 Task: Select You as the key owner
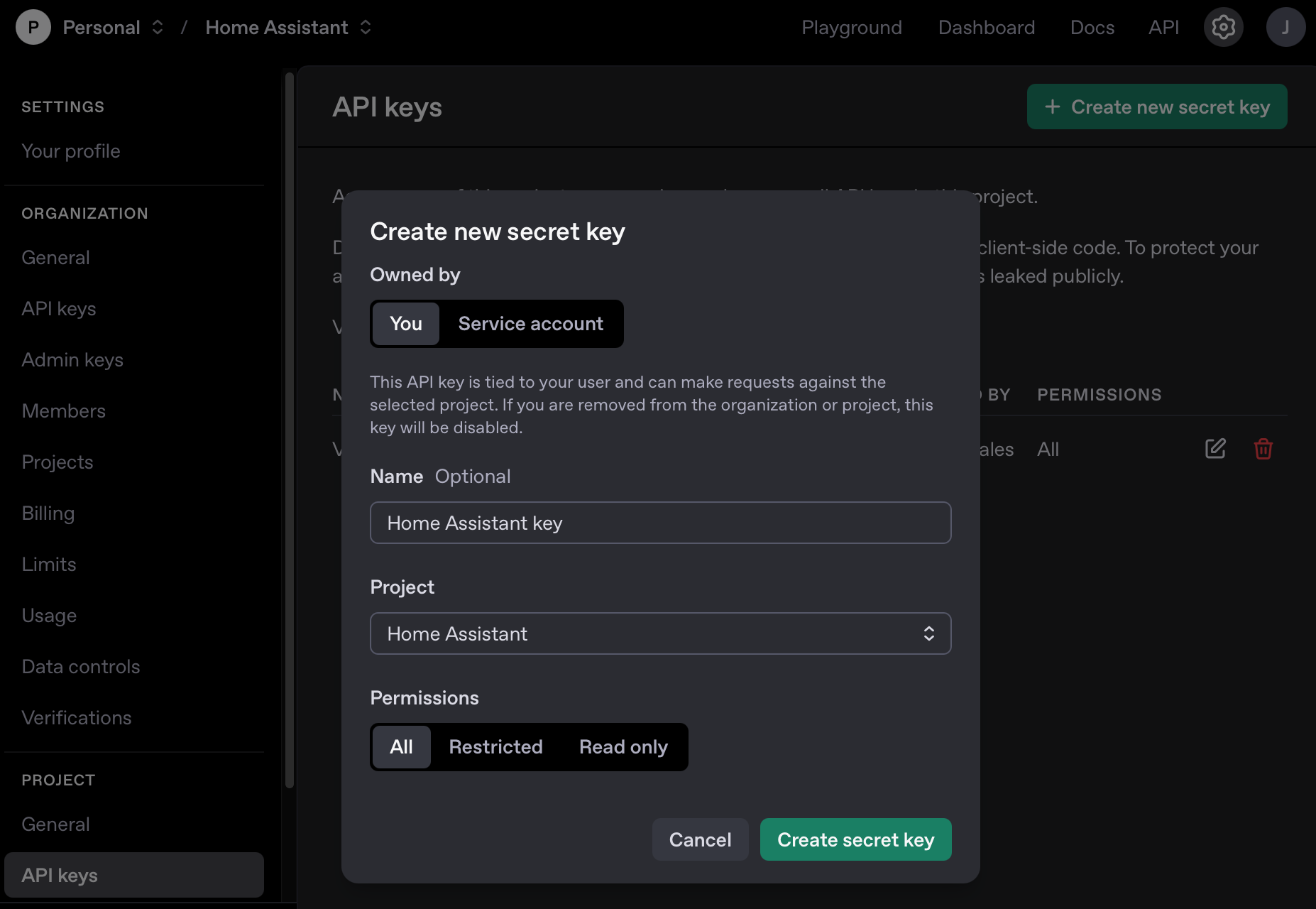click(405, 324)
